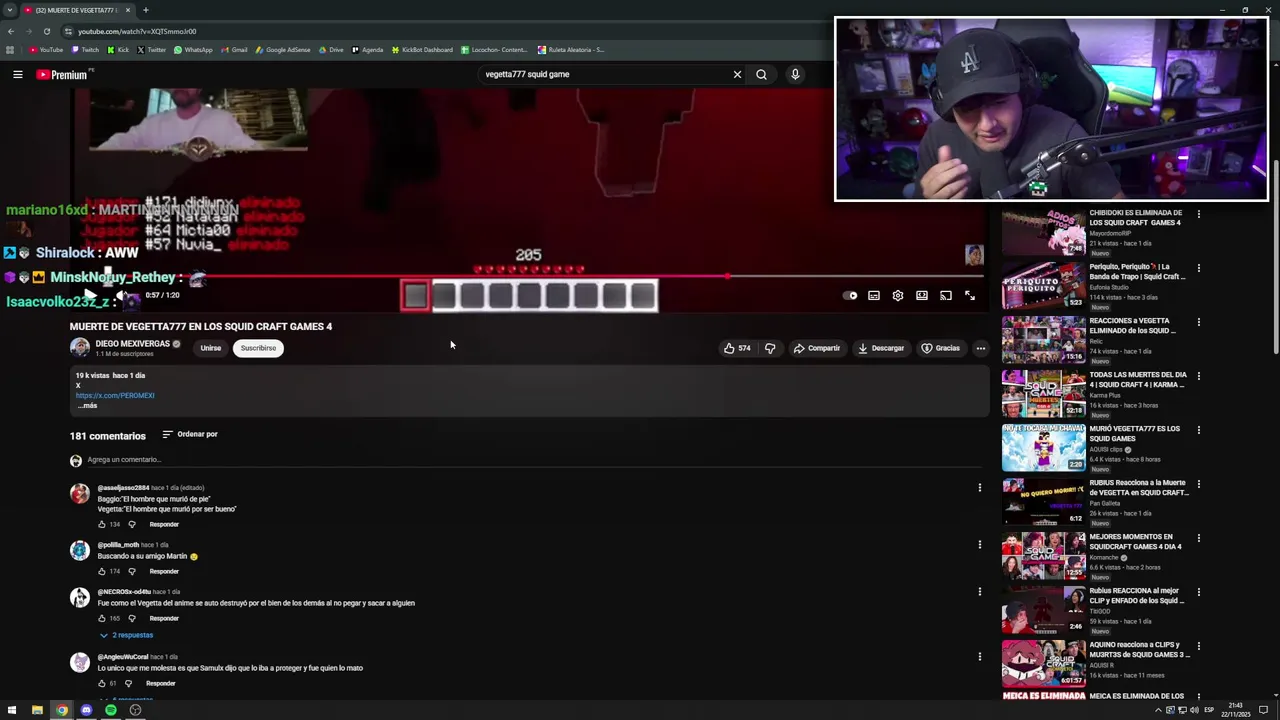Viewport: 1280px width, 720px height.
Task: Like @AngieuWuCoral's comment
Action: 102,683
